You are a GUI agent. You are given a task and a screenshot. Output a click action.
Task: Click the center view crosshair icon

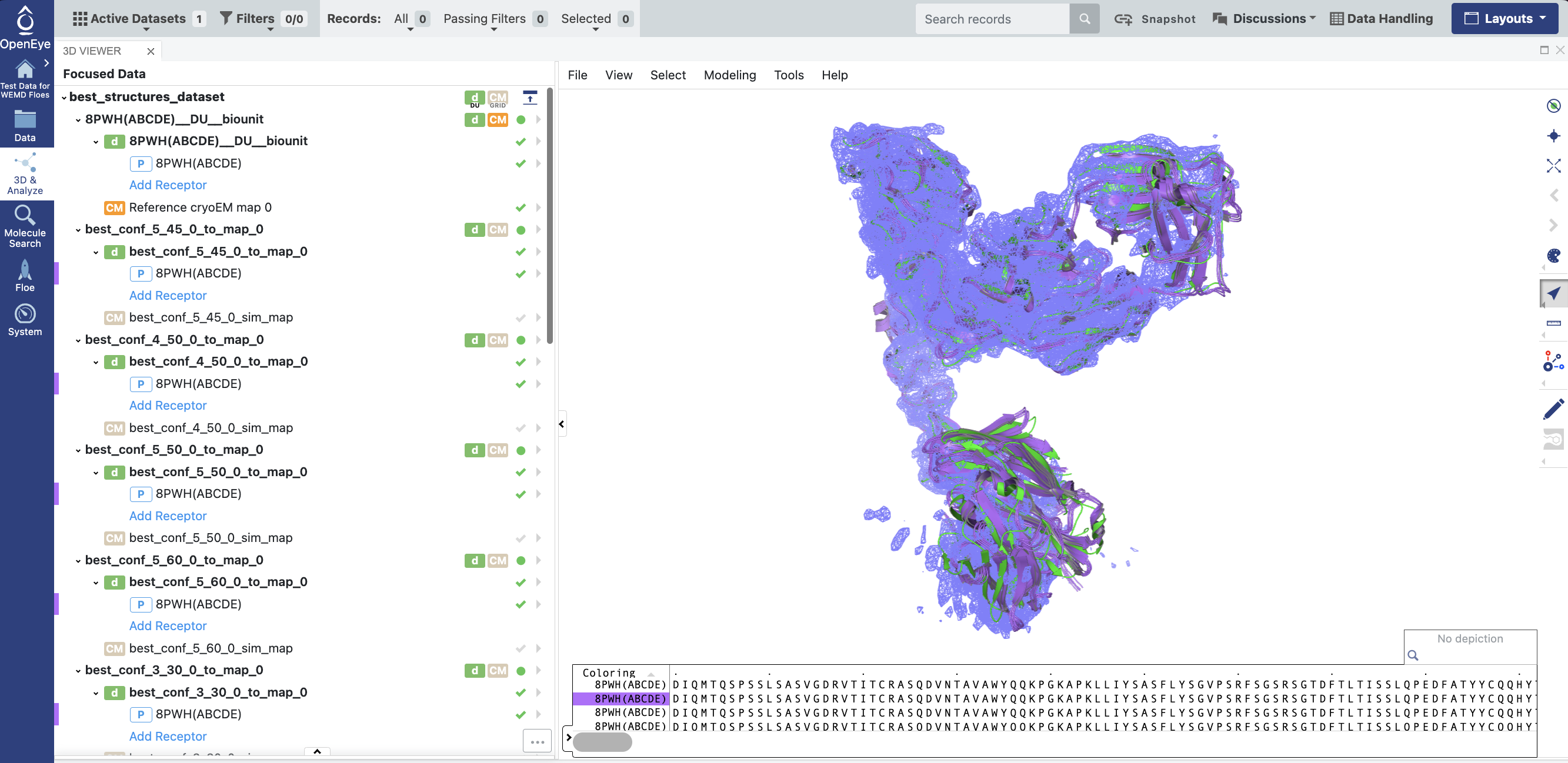click(x=1553, y=136)
